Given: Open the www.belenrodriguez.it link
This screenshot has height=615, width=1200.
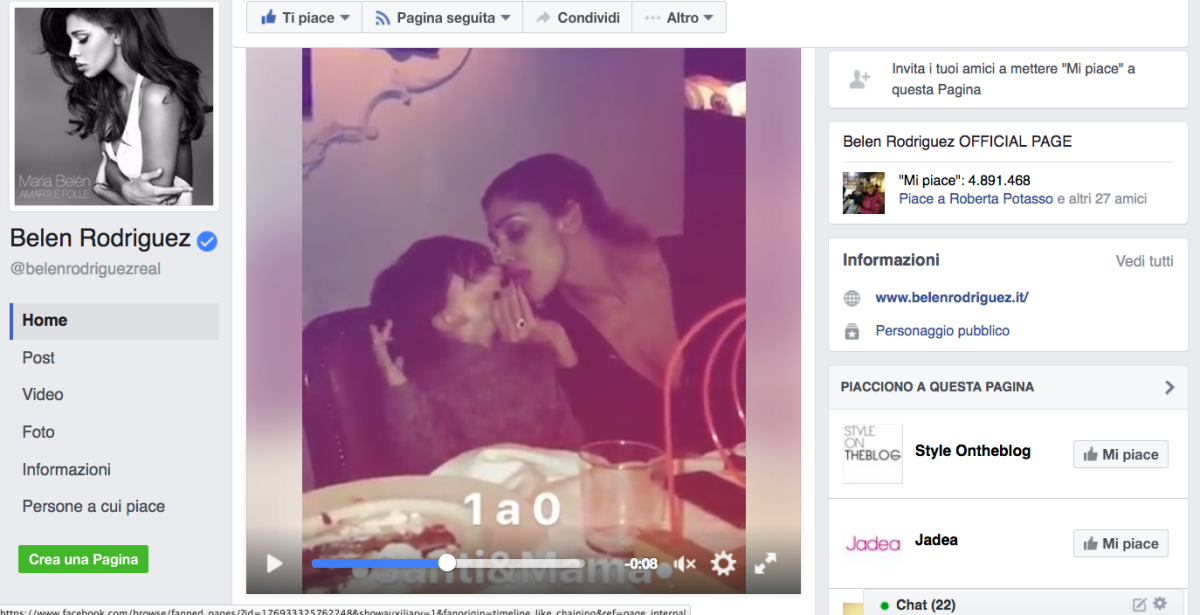Looking at the screenshot, I should click(x=951, y=297).
